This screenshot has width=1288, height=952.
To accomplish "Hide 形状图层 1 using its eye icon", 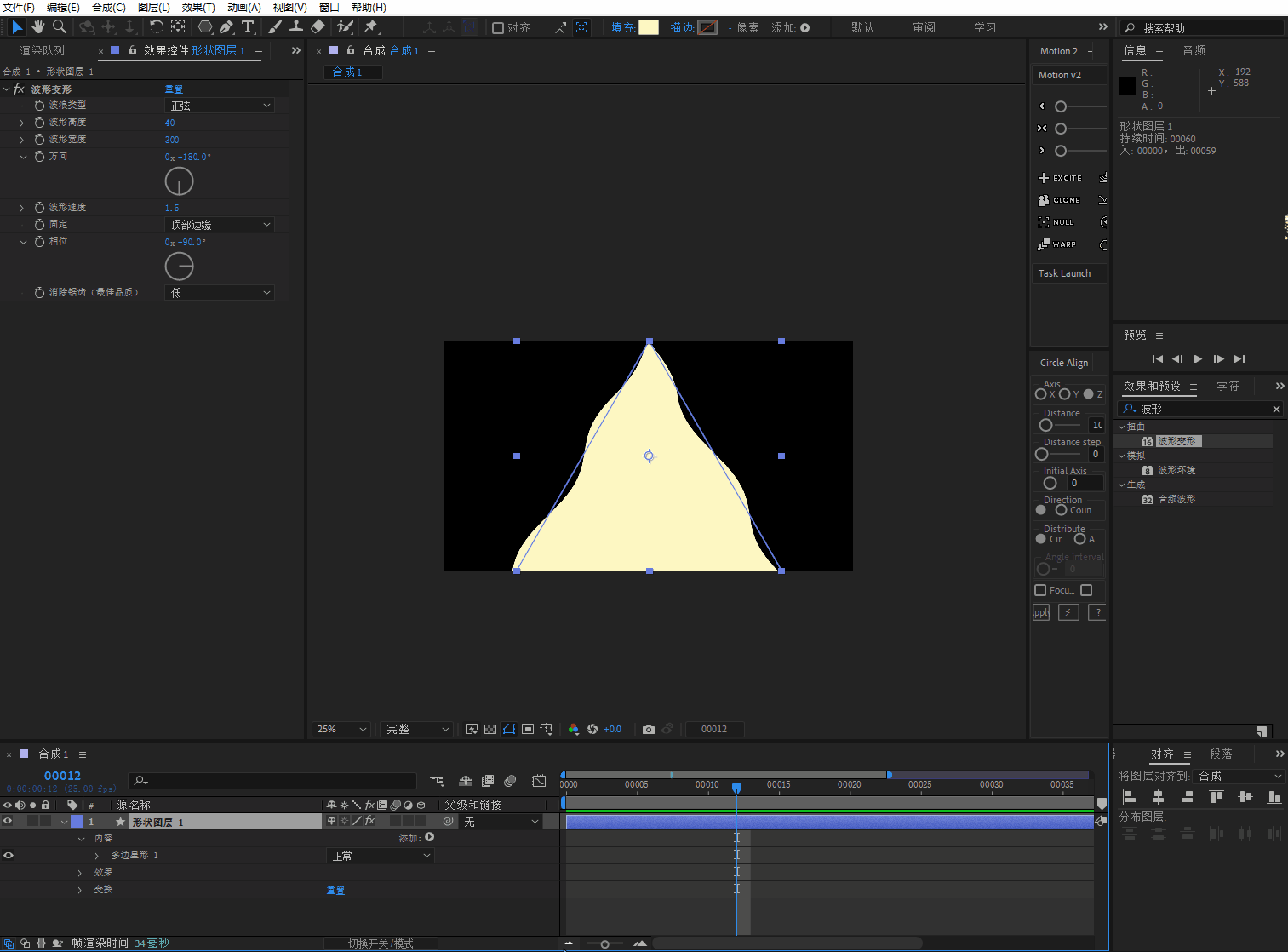I will pyautogui.click(x=8, y=822).
